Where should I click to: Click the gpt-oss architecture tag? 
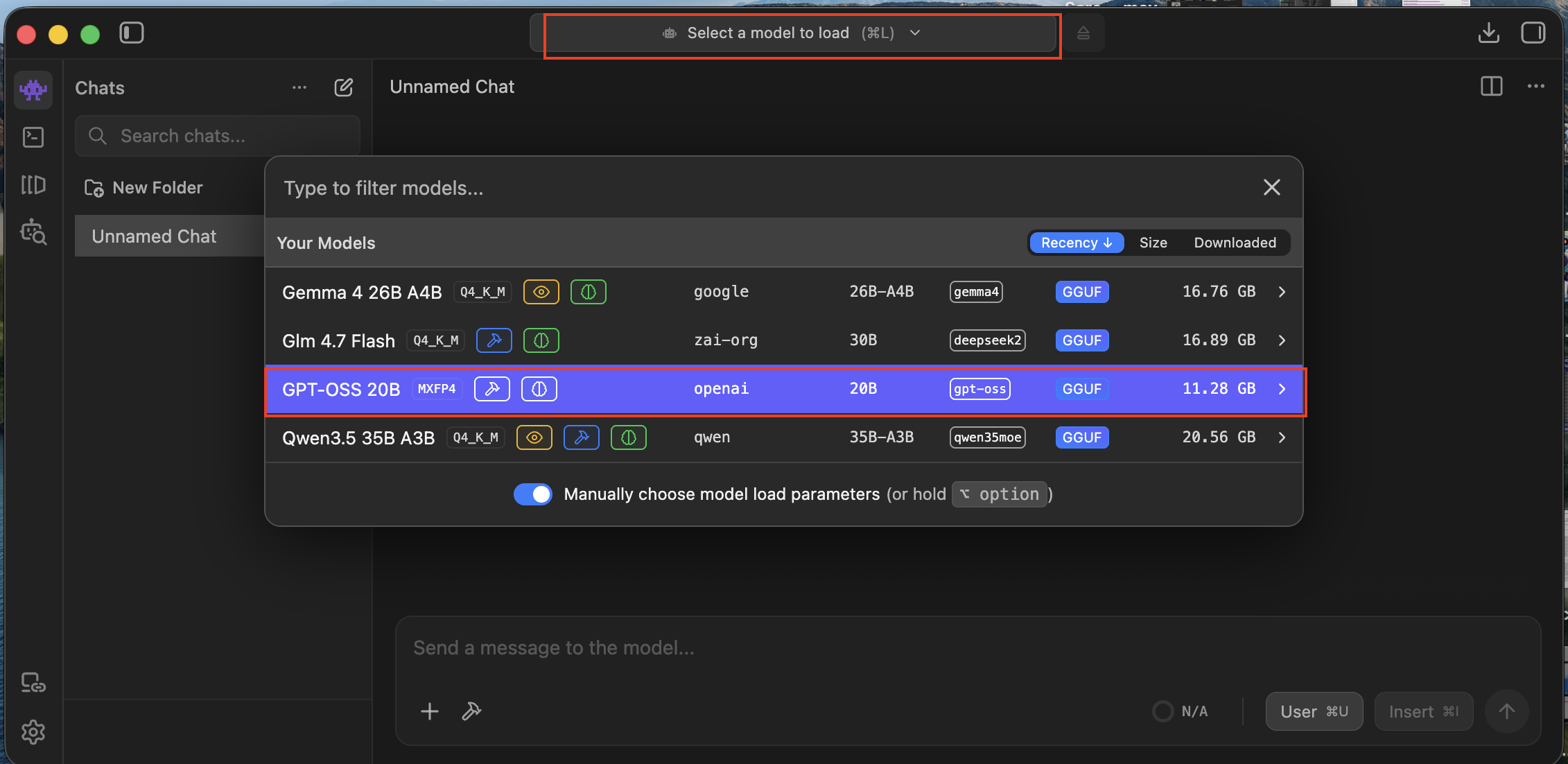(x=980, y=389)
